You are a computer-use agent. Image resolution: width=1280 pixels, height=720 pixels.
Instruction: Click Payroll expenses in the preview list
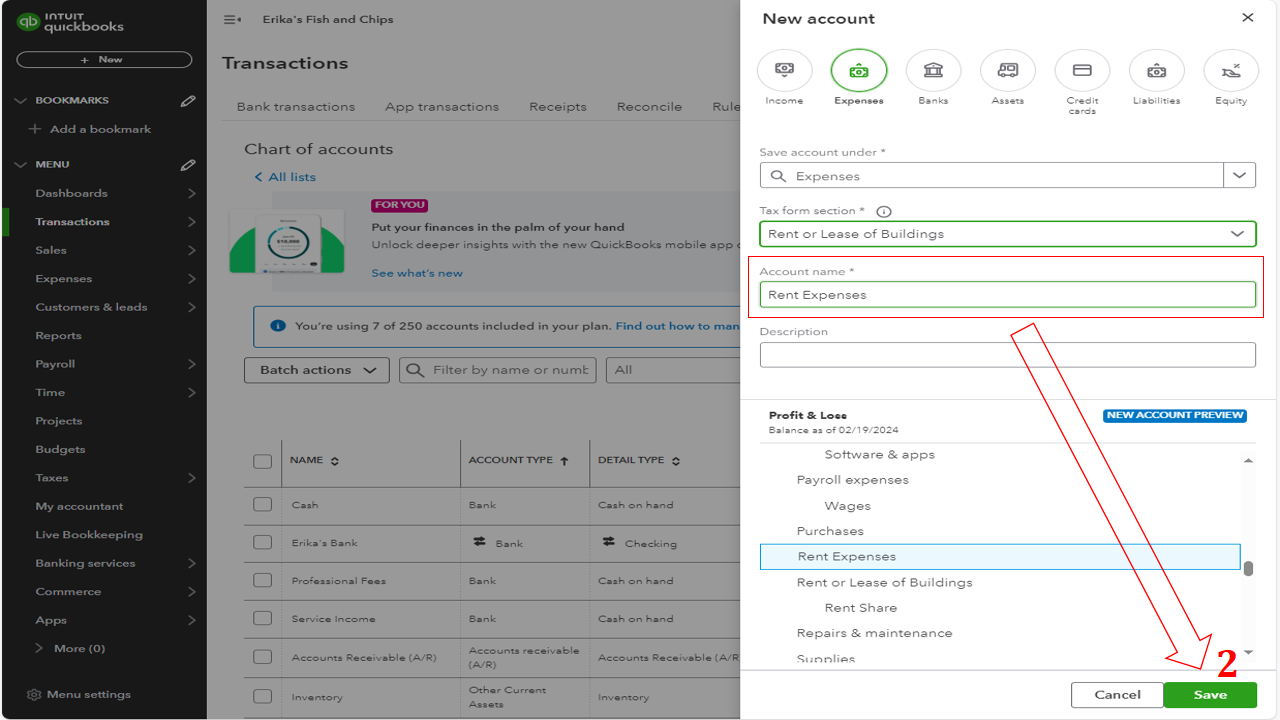853,480
